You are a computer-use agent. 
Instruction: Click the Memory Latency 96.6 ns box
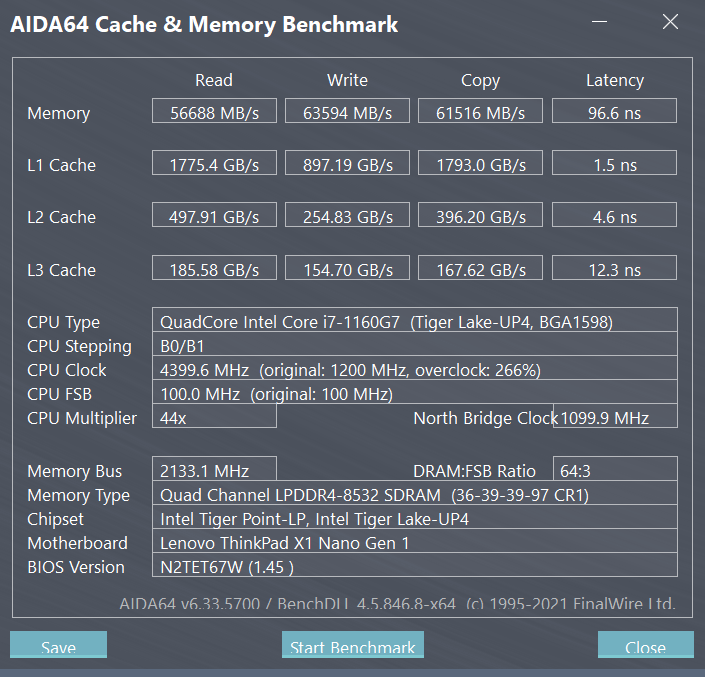pyautogui.click(x=614, y=111)
